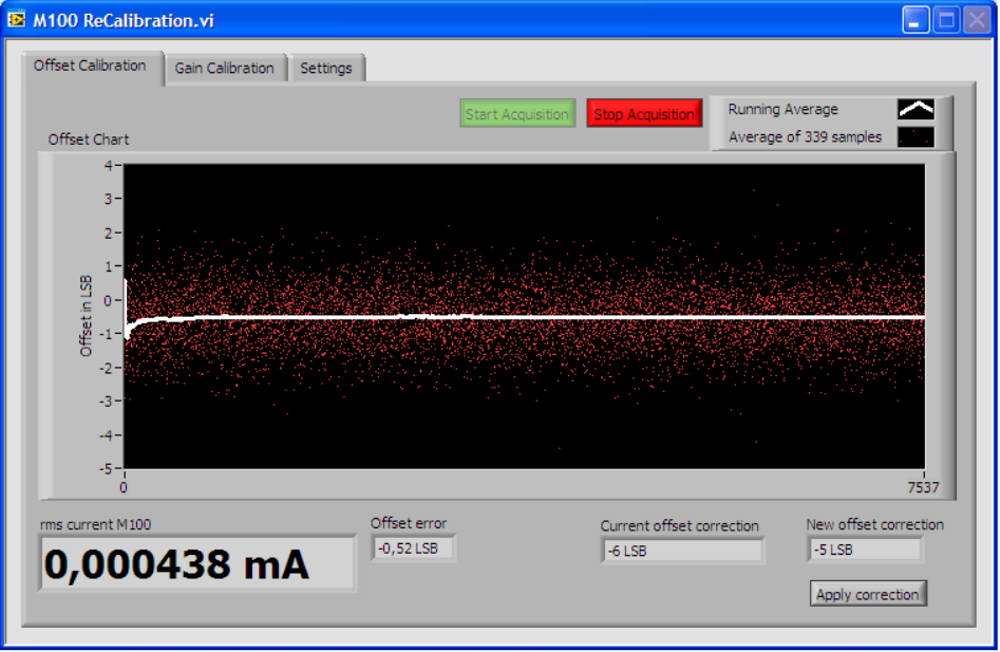Toggle the Stop Acquisition boolean control

[x=644, y=113]
